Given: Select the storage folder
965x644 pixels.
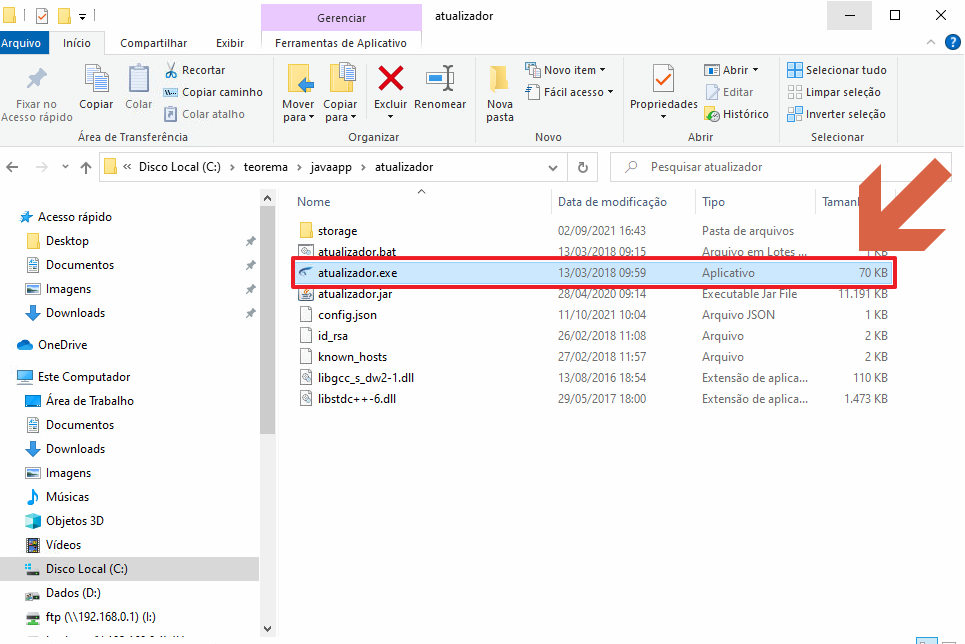Looking at the screenshot, I should point(337,231).
